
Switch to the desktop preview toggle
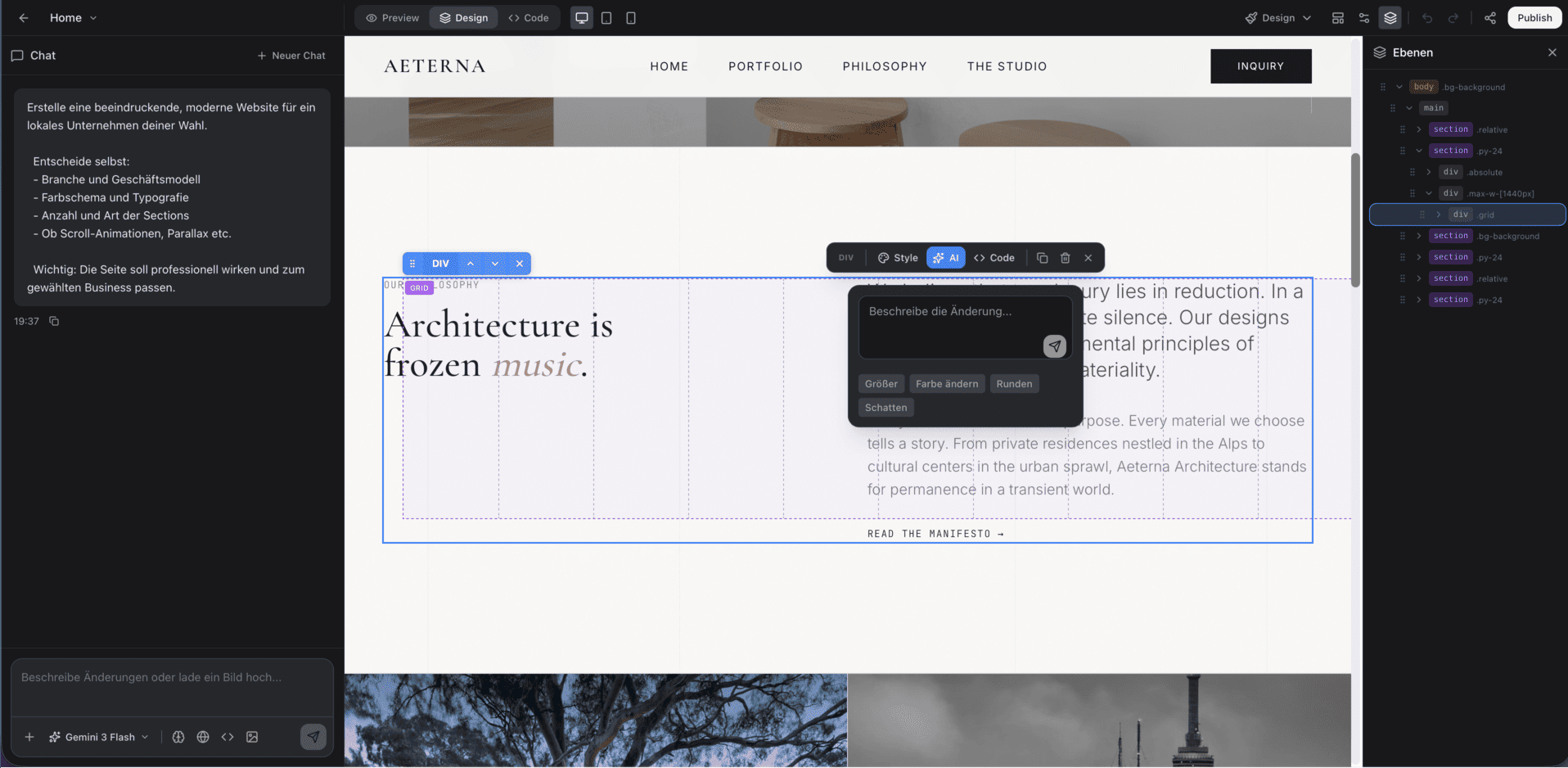[x=582, y=17]
